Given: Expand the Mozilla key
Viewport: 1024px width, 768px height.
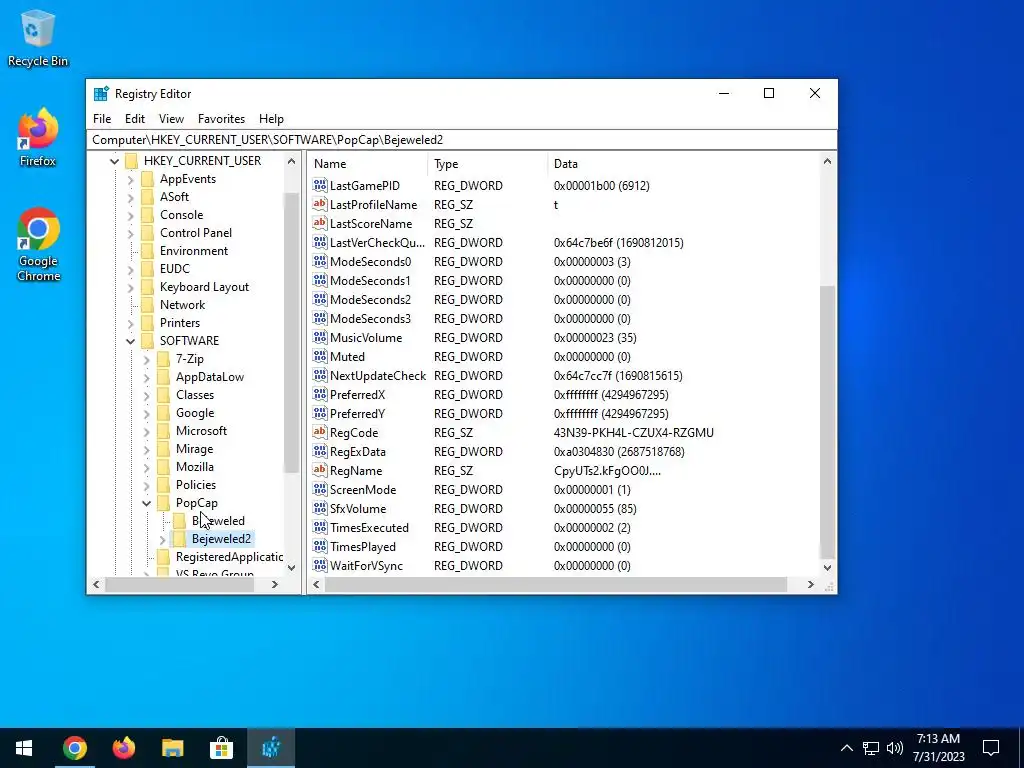Looking at the screenshot, I should pos(146,467).
